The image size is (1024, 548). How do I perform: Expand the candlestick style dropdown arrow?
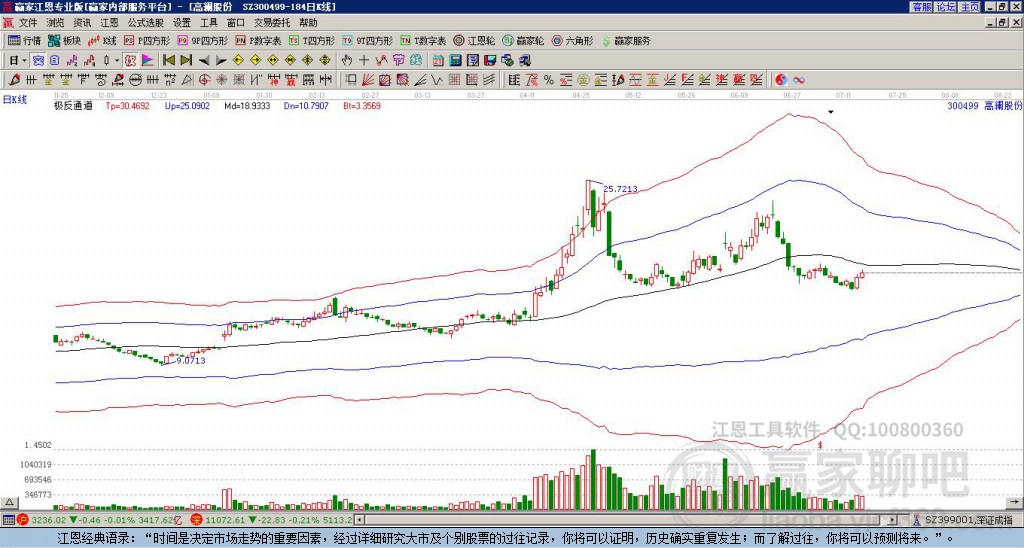[x=117, y=60]
